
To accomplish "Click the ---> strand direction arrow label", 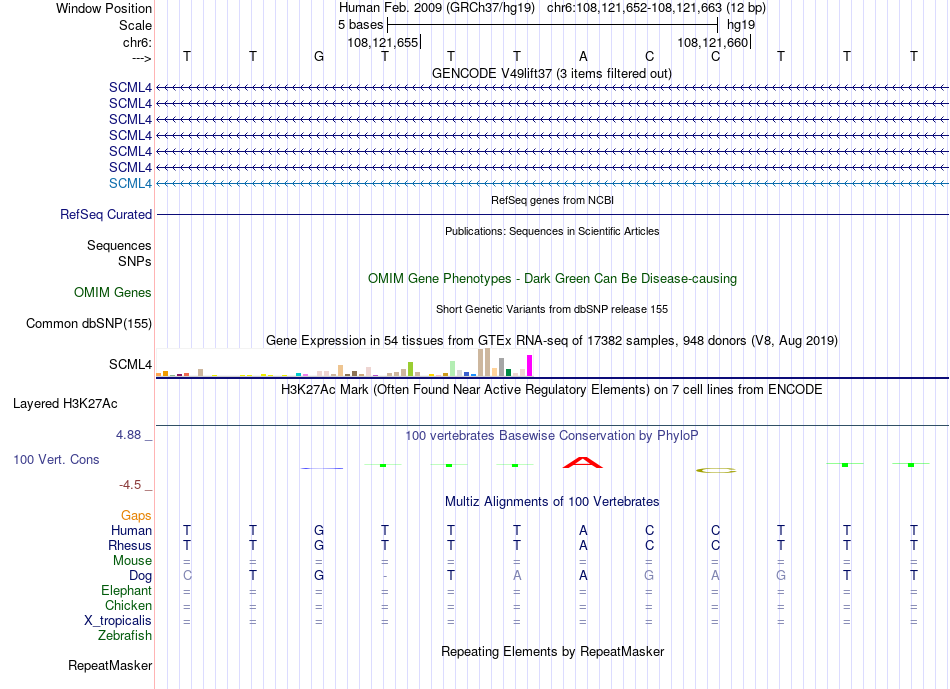I will (x=141, y=58).
